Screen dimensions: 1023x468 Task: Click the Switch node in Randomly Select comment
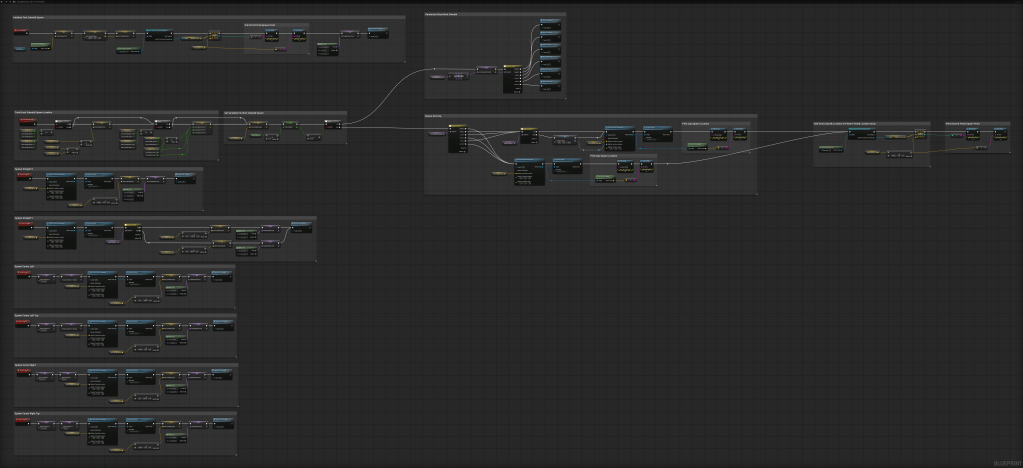pyautogui.click(x=512, y=68)
